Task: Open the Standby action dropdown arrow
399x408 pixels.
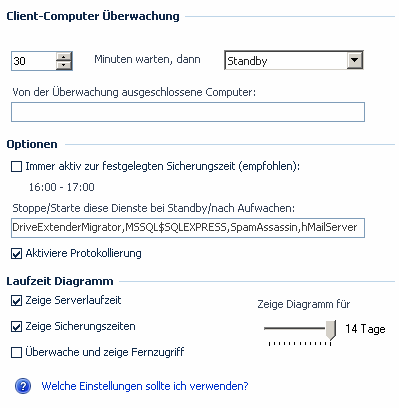Action: click(354, 60)
